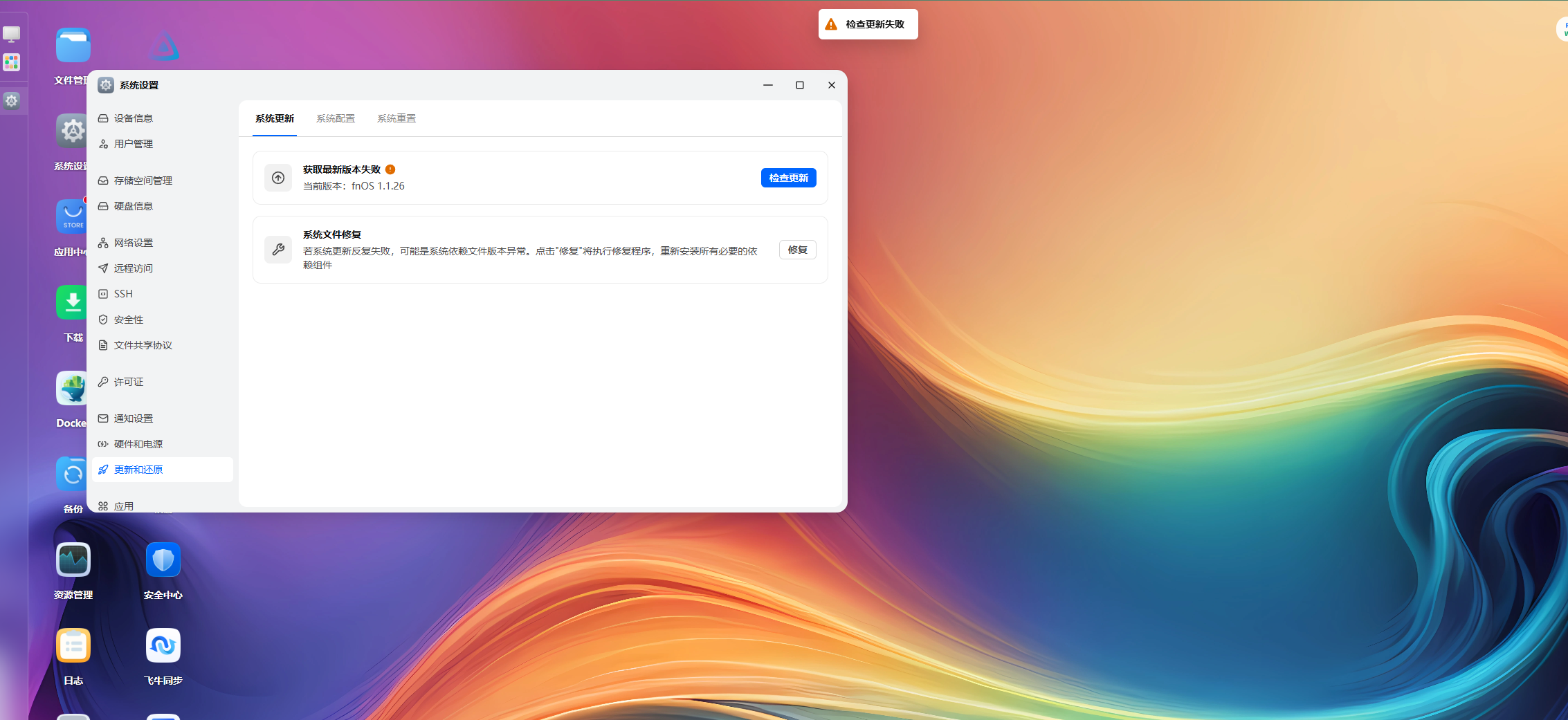Open the 应用中心 store desktop icon
The width and height of the screenshot is (1568, 720).
click(x=71, y=216)
